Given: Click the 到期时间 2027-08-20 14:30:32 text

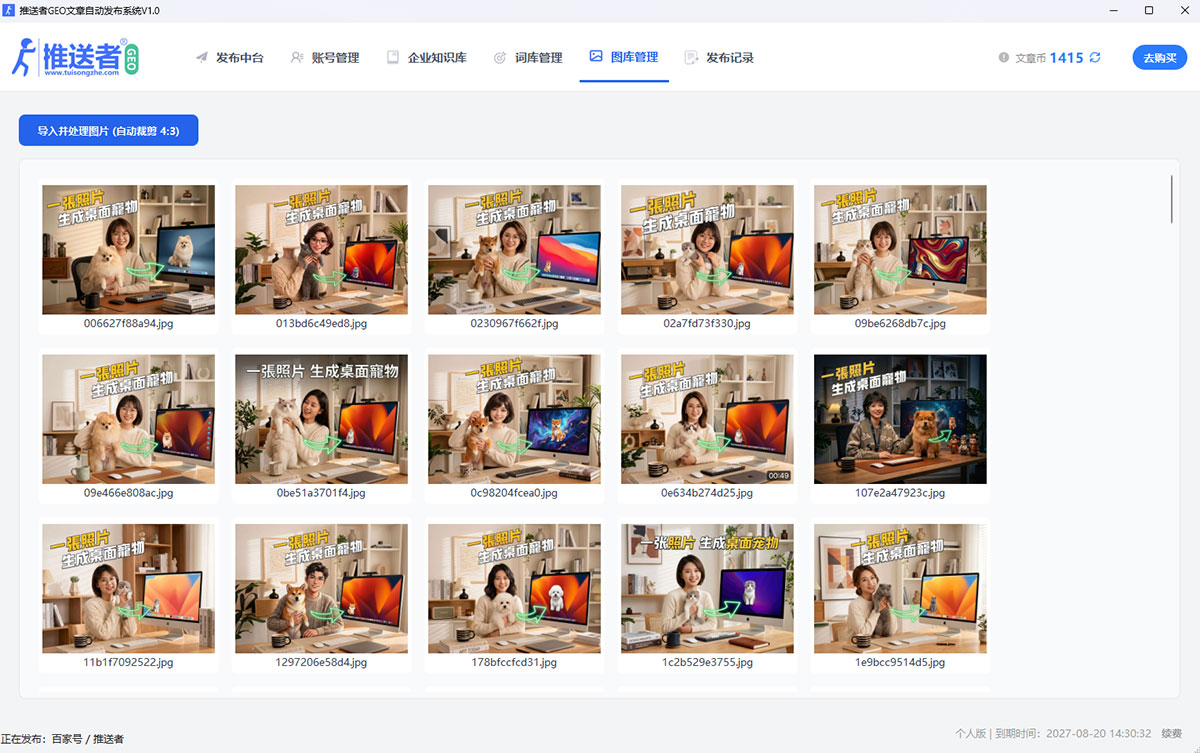Looking at the screenshot, I should 1074,734.
